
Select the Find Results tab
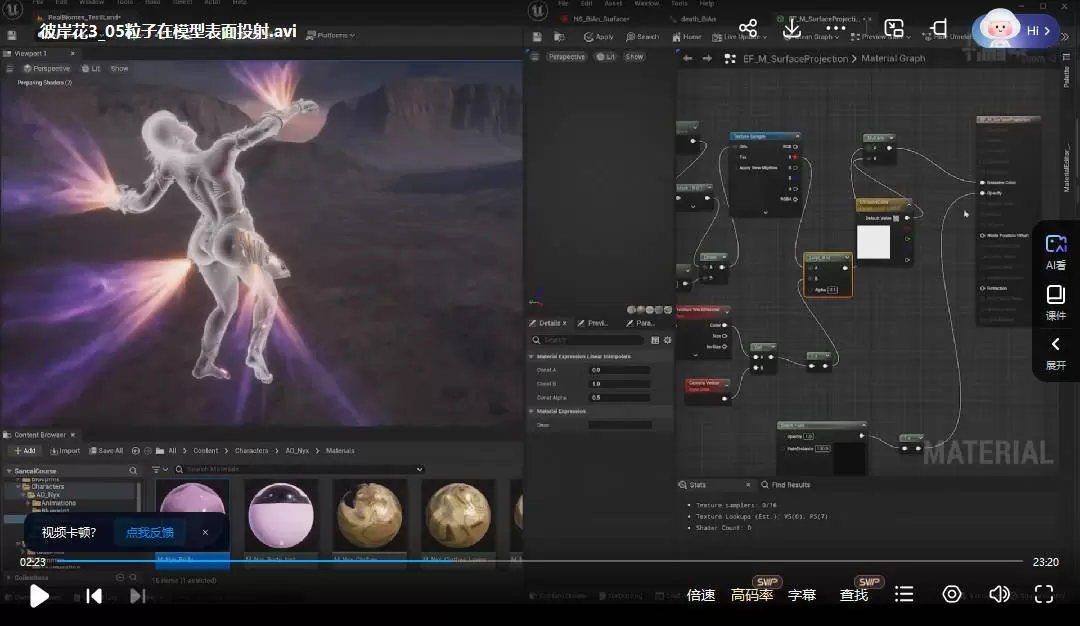[785, 485]
